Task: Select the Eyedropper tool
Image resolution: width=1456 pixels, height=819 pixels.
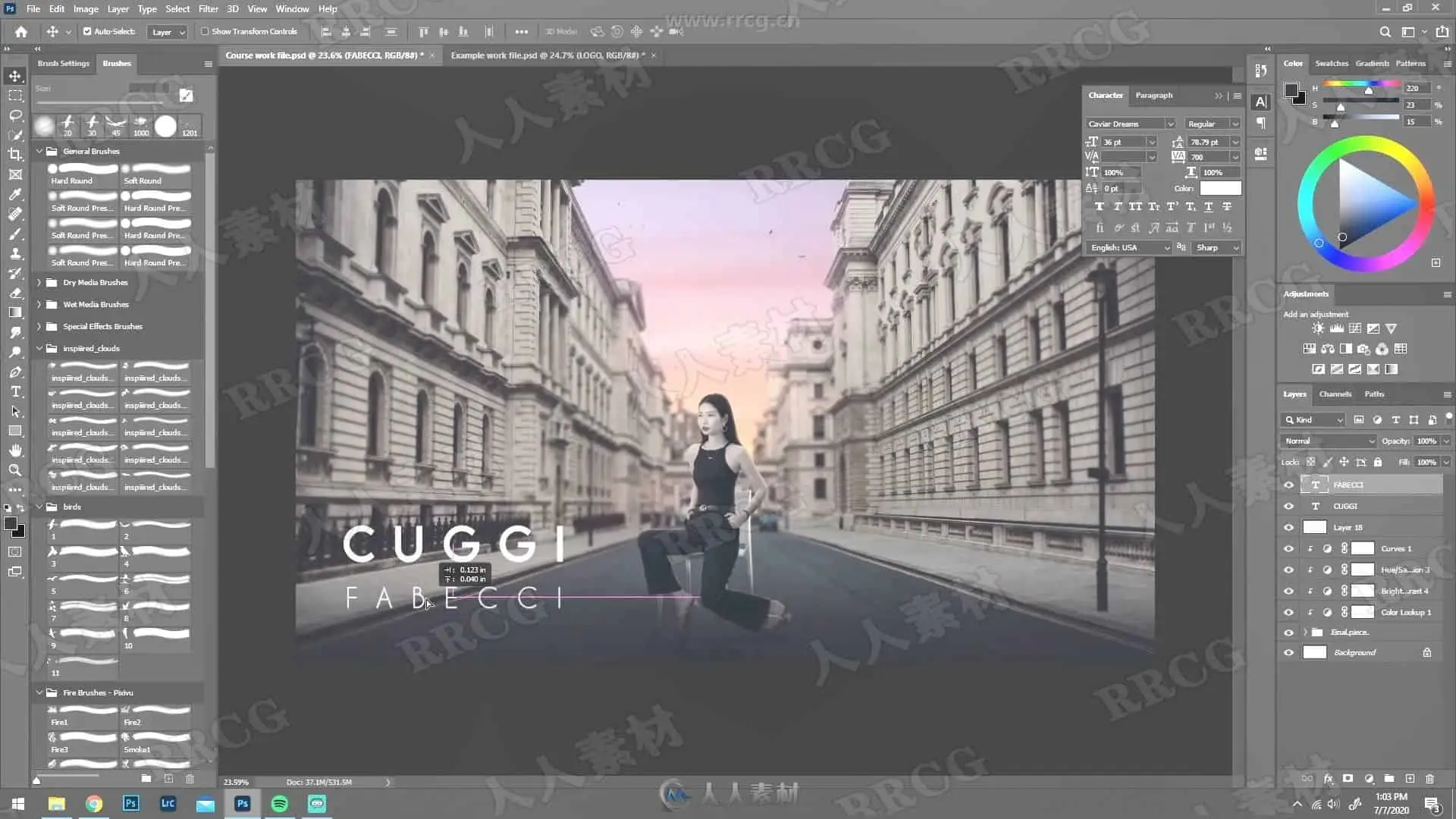Action: (15, 194)
